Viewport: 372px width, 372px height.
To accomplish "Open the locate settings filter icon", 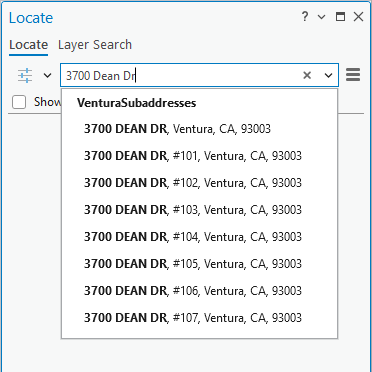I will (25, 75).
